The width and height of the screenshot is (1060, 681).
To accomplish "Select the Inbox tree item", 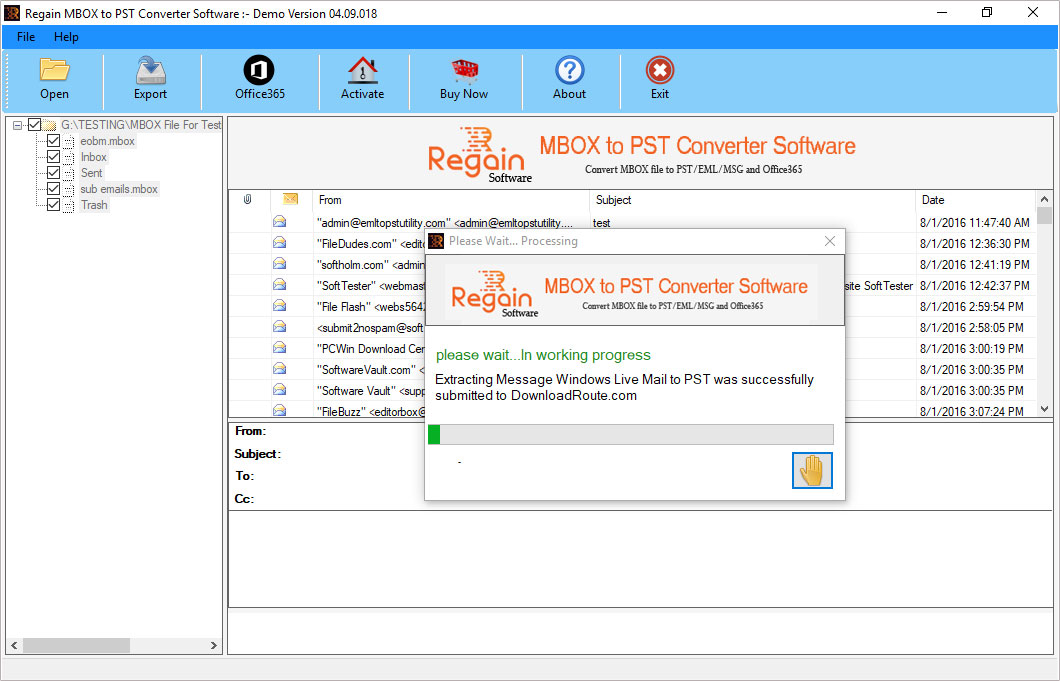I will pos(93,157).
